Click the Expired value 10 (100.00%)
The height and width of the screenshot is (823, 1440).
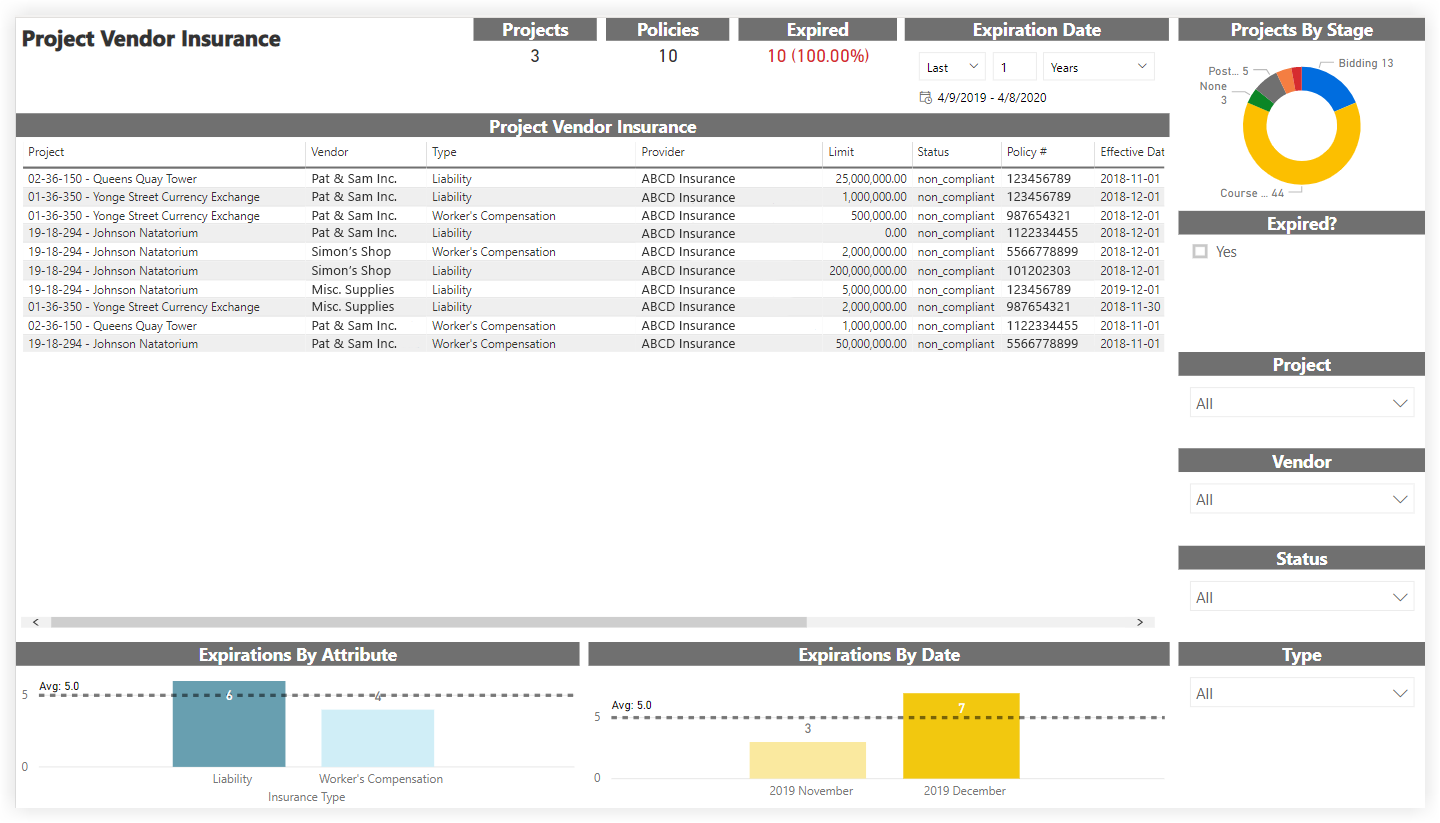818,56
